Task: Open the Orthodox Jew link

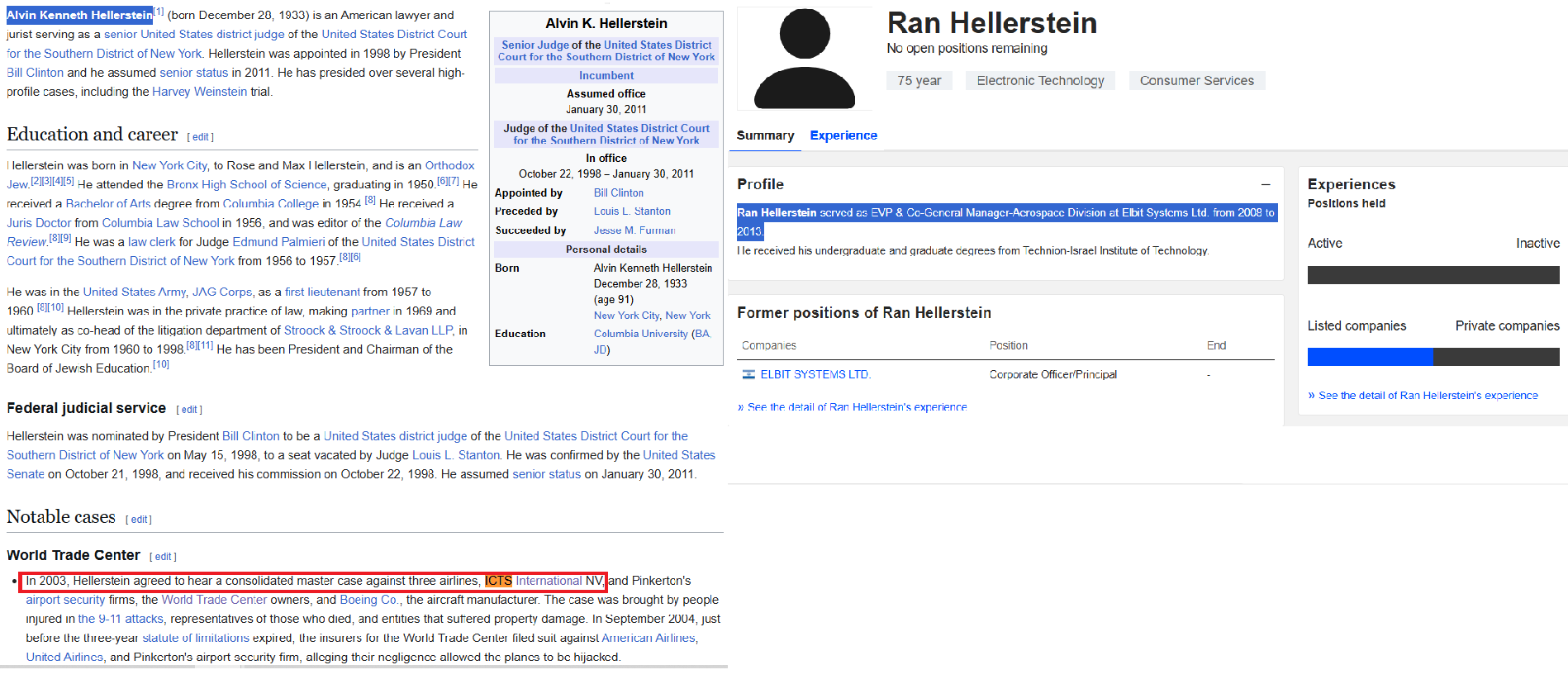Action: pos(450,165)
